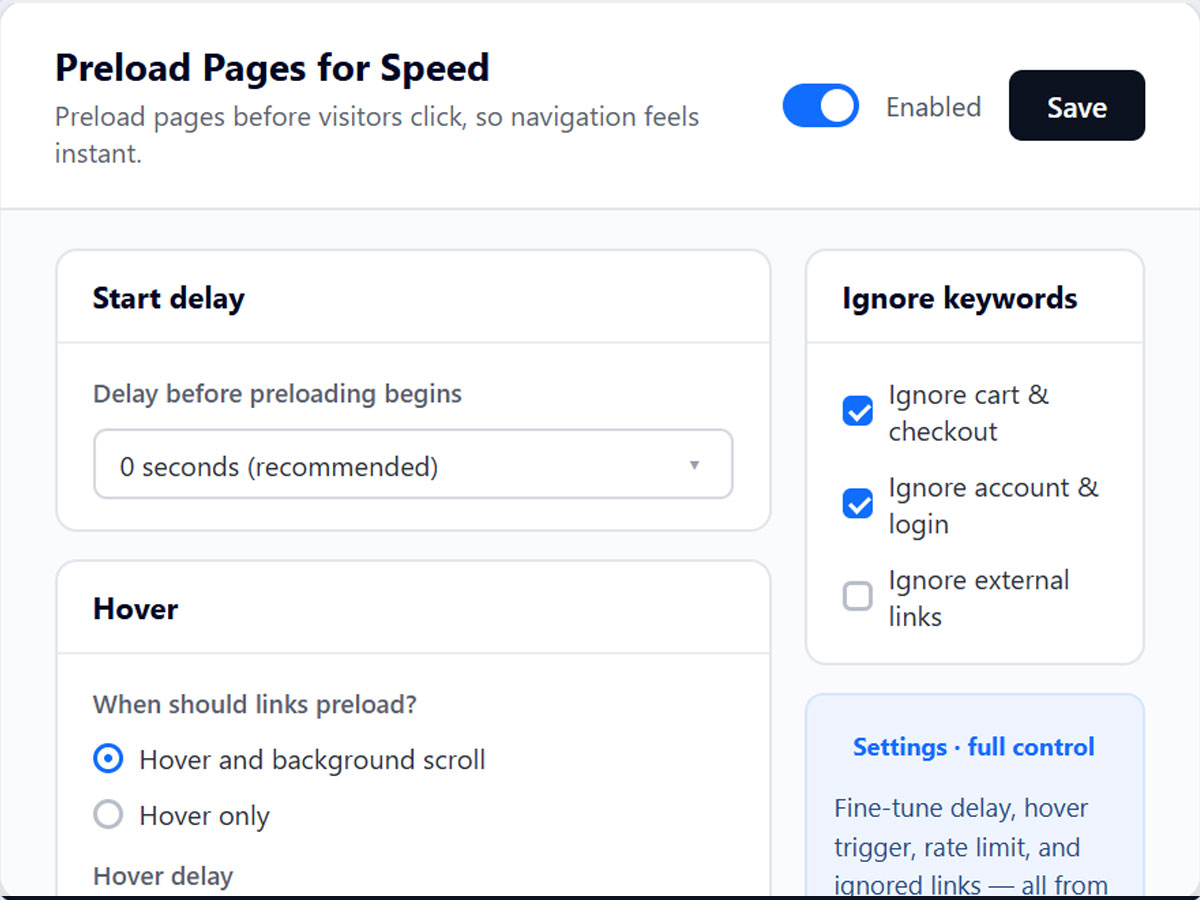Click the "Enabled" text beside the switch
The image size is (1200, 900).
933,107
